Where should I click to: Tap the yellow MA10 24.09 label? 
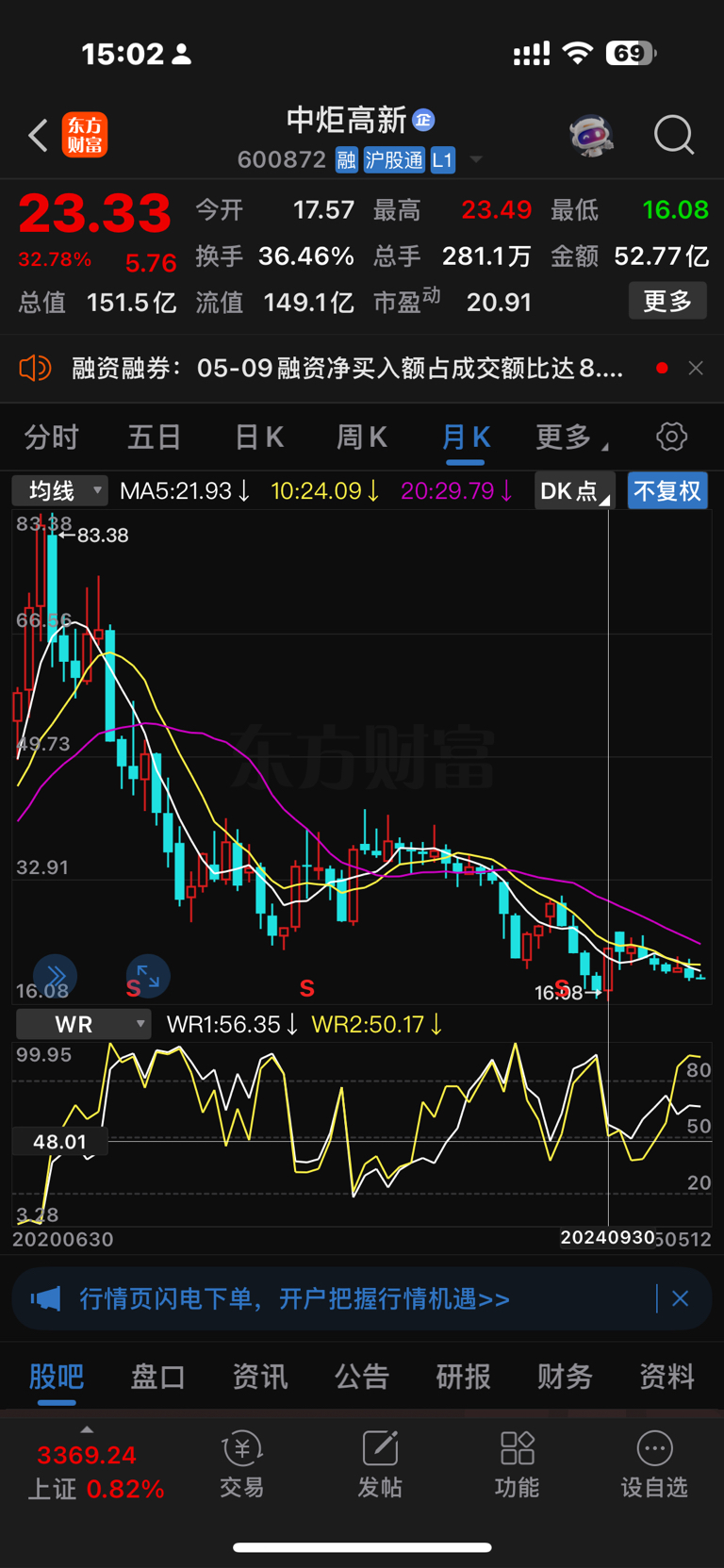pos(325,491)
